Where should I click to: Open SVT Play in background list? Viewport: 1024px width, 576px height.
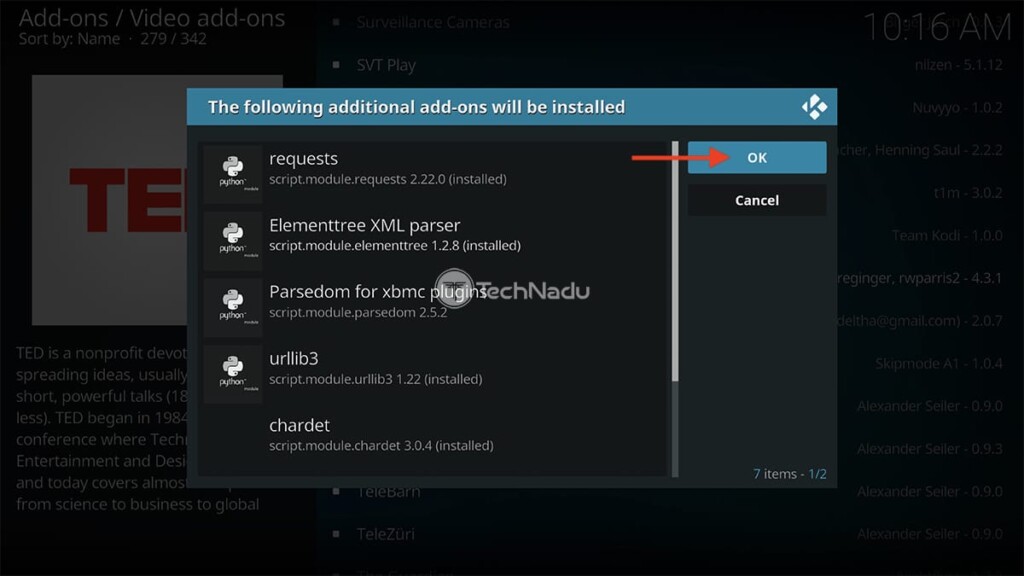coord(386,65)
